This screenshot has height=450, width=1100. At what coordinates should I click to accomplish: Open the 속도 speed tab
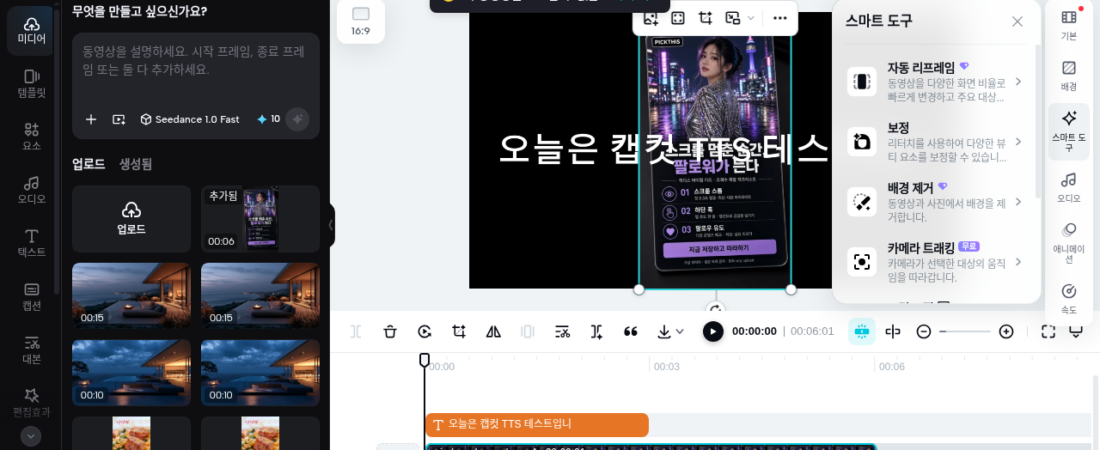point(1068,298)
